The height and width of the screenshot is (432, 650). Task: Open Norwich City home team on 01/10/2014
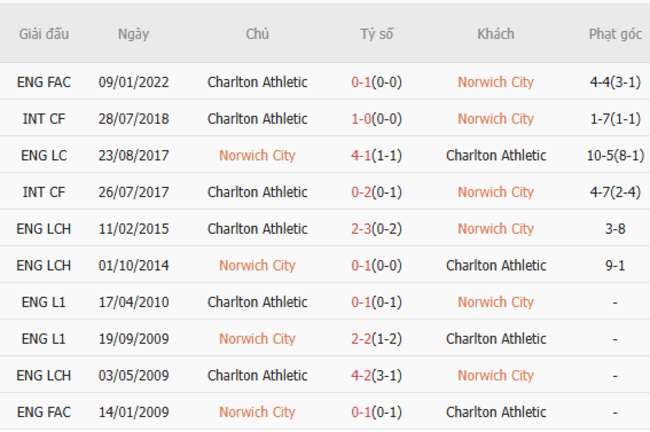(x=257, y=265)
